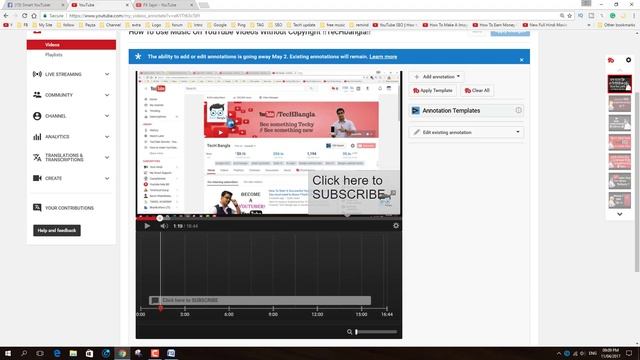Click the Help and feedback button
This screenshot has width=640, height=360.
click(x=57, y=231)
